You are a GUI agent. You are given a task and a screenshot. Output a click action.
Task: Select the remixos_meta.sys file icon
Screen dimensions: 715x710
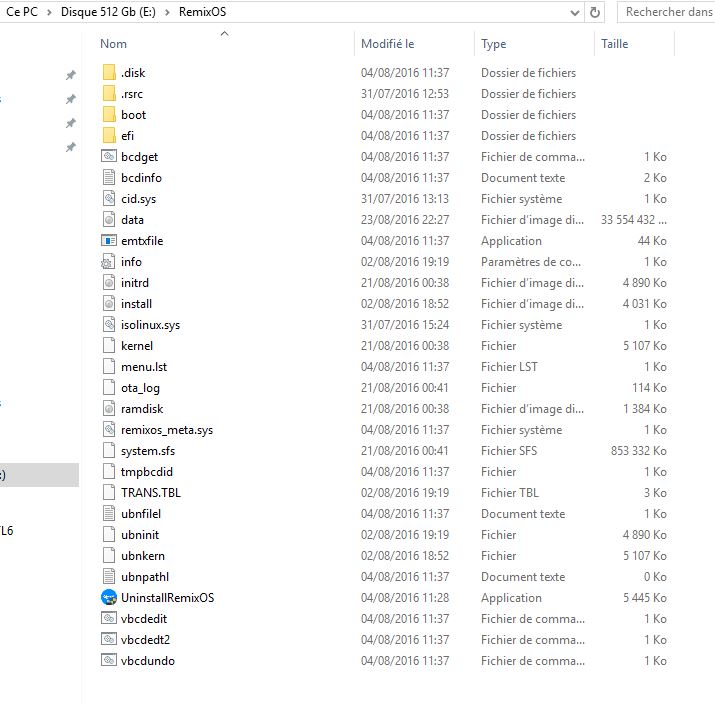pyautogui.click(x=109, y=429)
